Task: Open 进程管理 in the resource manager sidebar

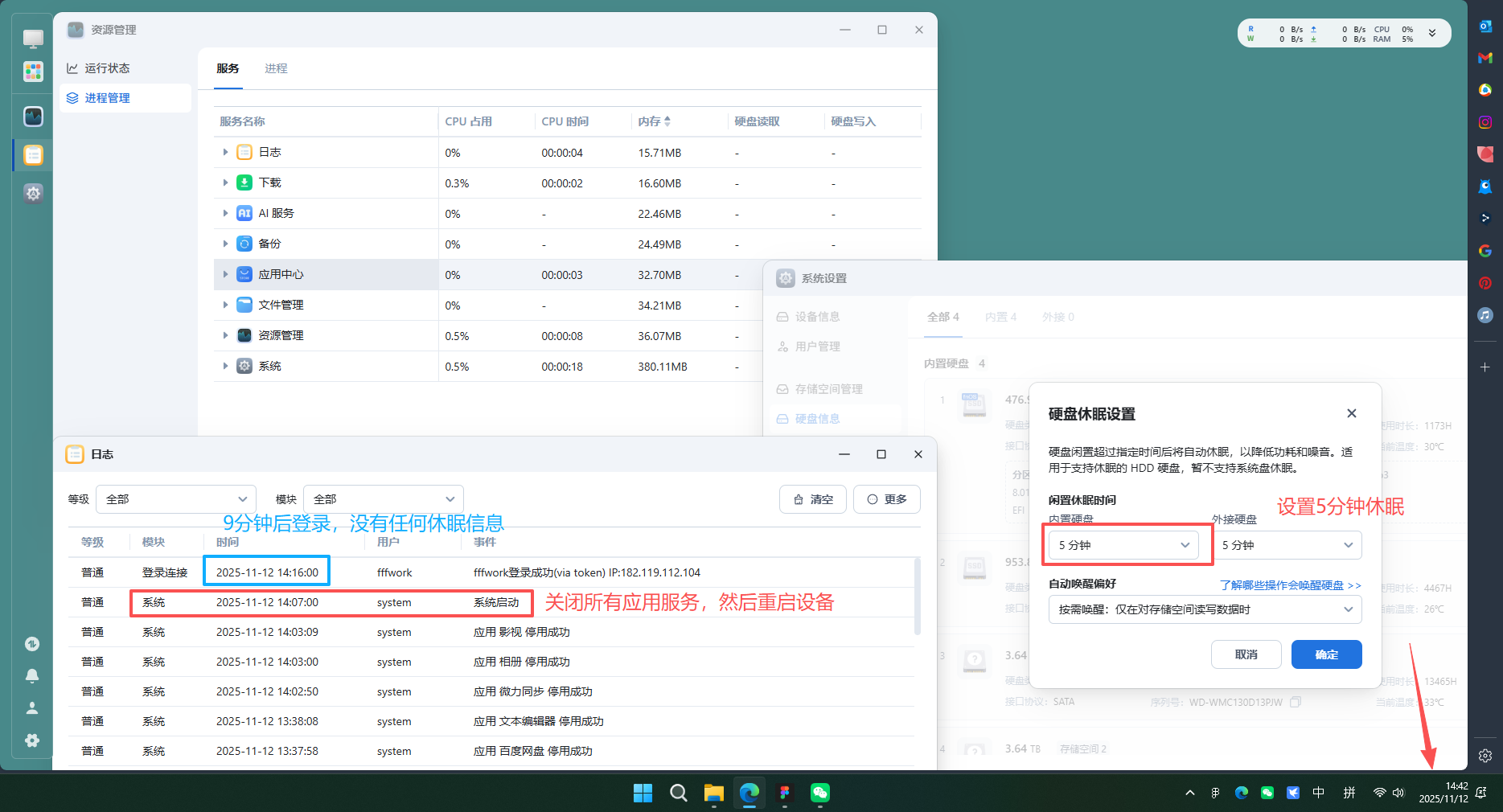Action: point(108,97)
